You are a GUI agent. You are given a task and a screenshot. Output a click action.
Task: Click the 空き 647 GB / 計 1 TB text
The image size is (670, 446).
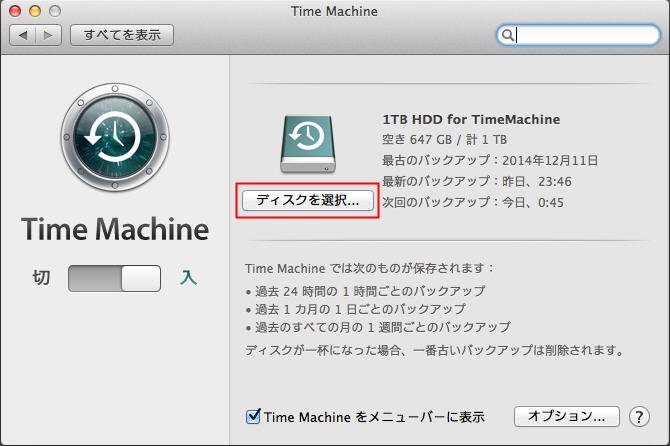pos(444,140)
